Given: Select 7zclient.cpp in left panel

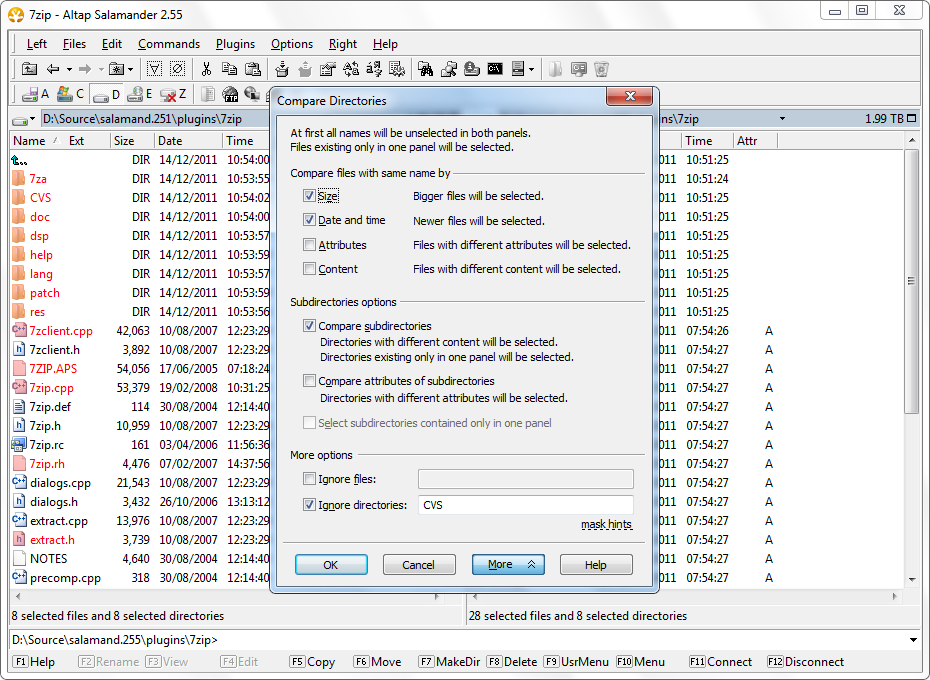Looking at the screenshot, I should (61, 331).
